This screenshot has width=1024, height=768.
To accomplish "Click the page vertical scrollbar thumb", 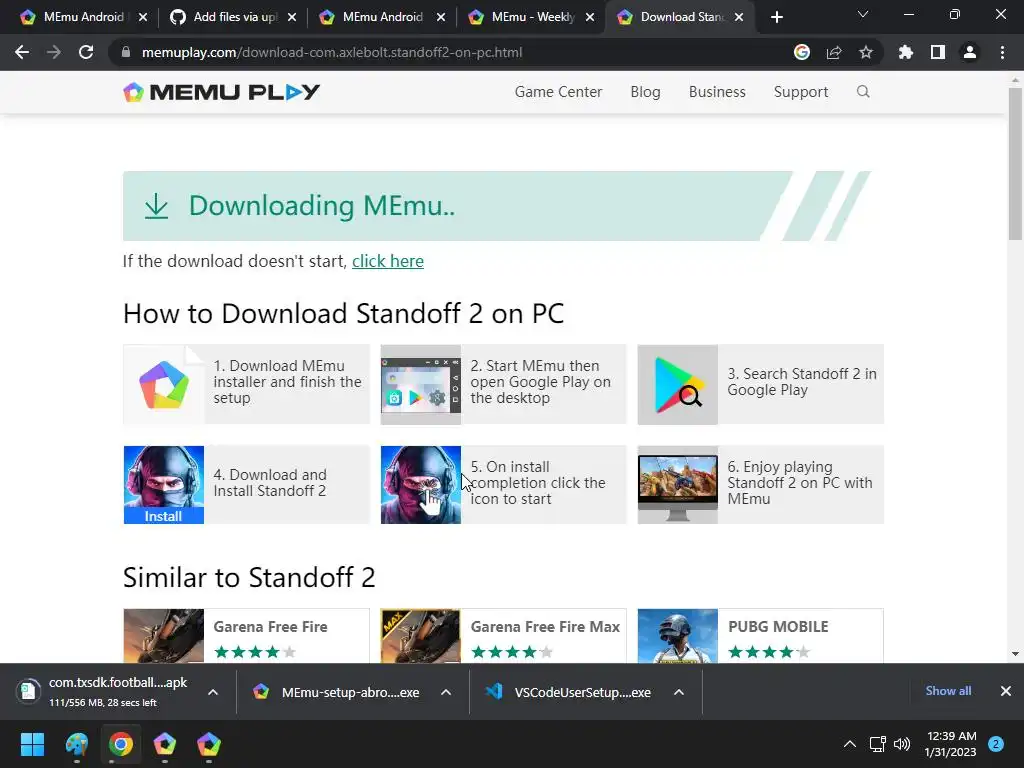I will tap(1015, 163).
